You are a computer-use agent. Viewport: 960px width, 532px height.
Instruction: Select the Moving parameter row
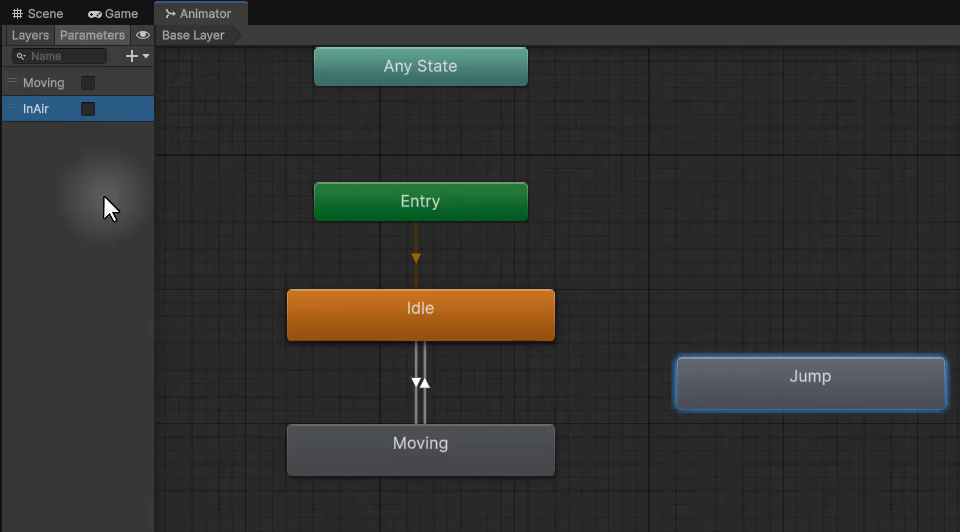click(x=78, y=83)
